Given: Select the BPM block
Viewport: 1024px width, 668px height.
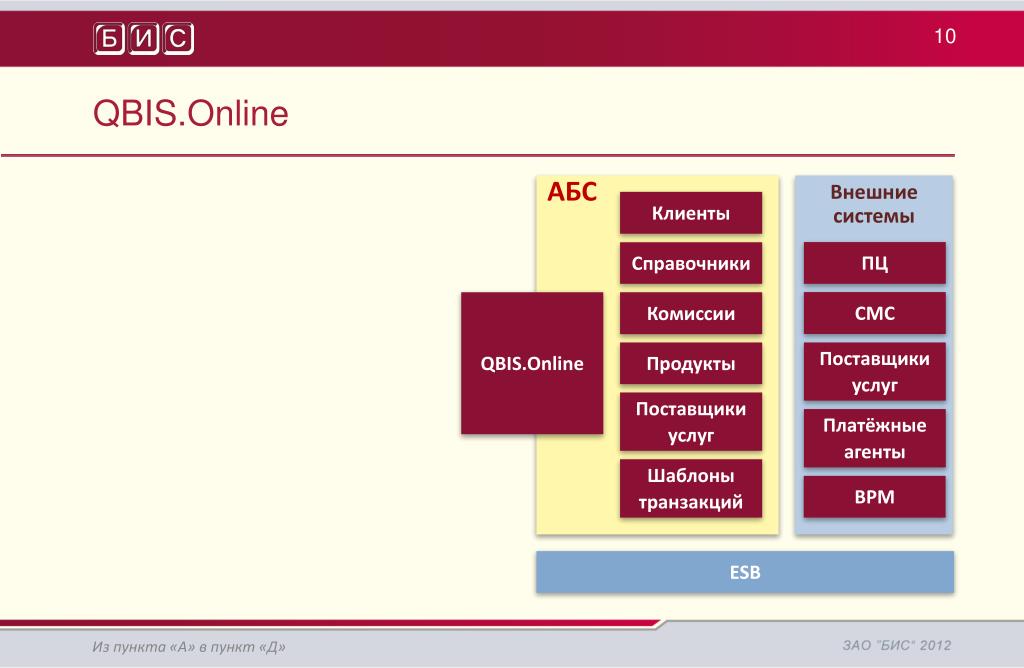Looking at the screenshot, I should [x=874, y=497].
